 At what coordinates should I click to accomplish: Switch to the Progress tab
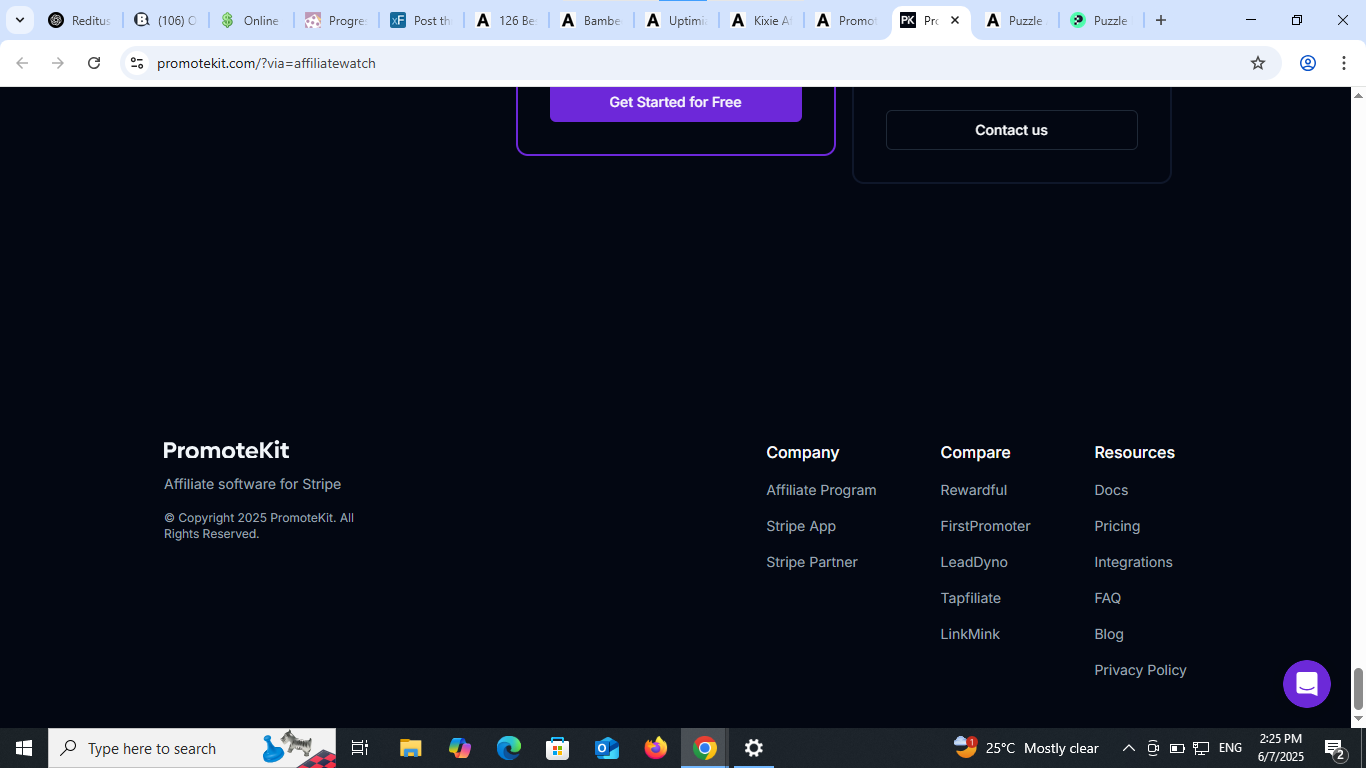pos(336,20)
